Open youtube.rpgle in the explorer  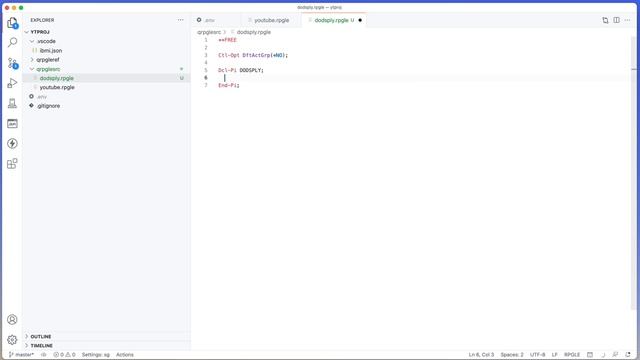pyautogui.click(x=57, y=87)
